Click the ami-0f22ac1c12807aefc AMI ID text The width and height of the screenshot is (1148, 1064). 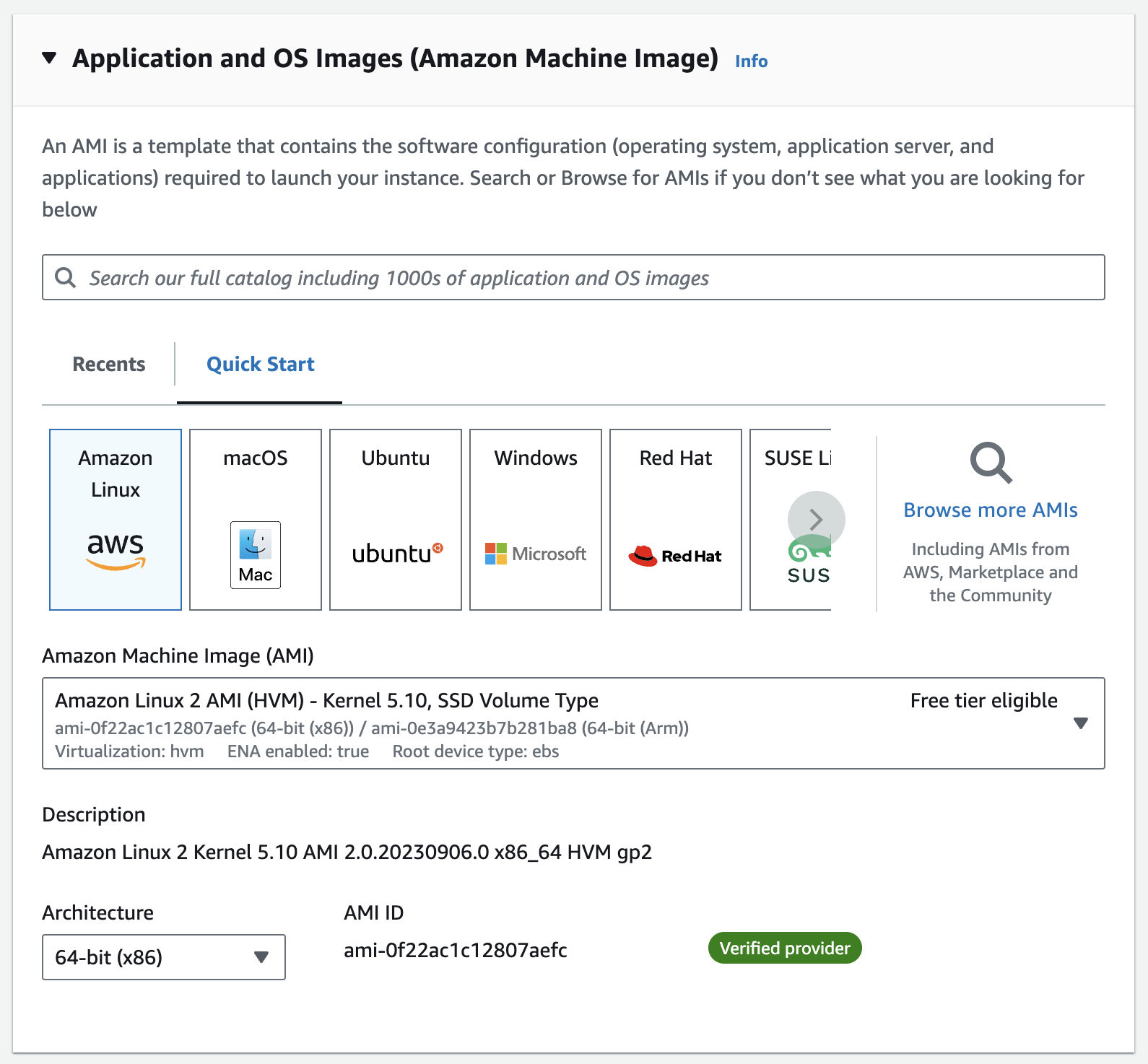(456, 950)
